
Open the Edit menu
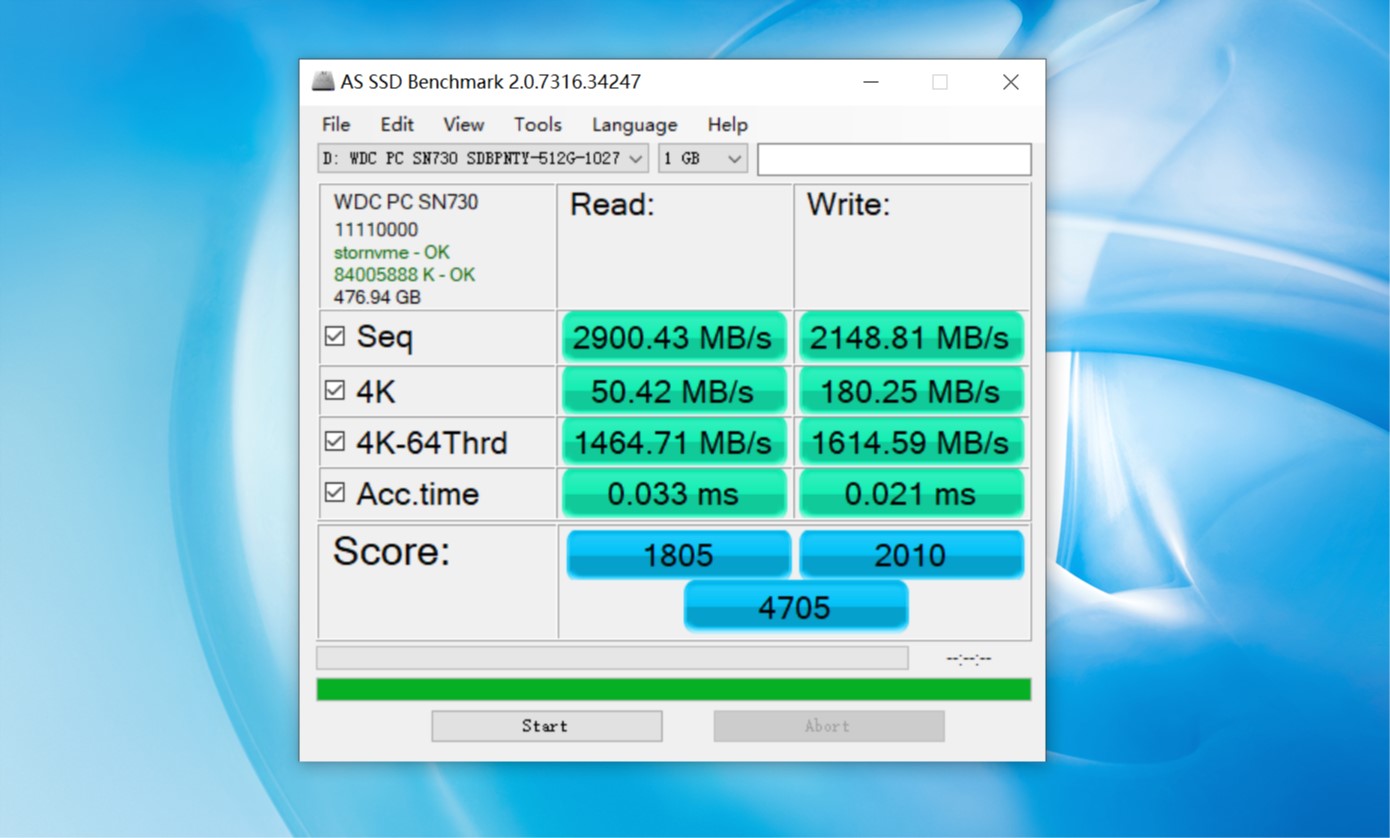click(x=396, y=125)
